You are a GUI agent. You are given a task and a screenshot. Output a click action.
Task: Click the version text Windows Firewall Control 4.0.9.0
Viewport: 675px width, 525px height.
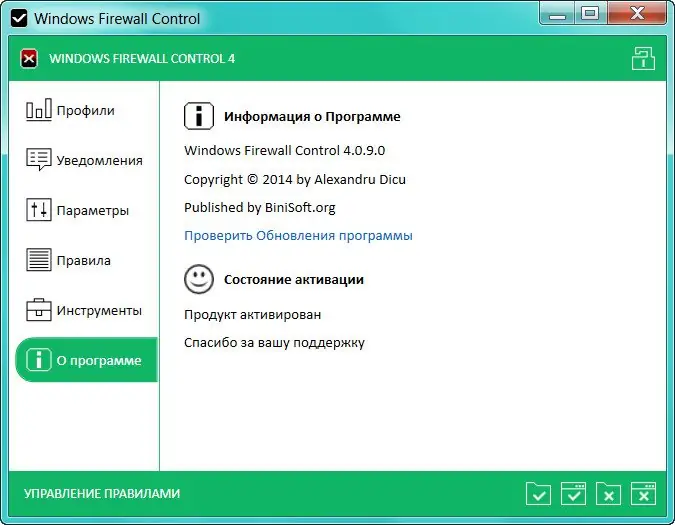click(x=285, y=151)
